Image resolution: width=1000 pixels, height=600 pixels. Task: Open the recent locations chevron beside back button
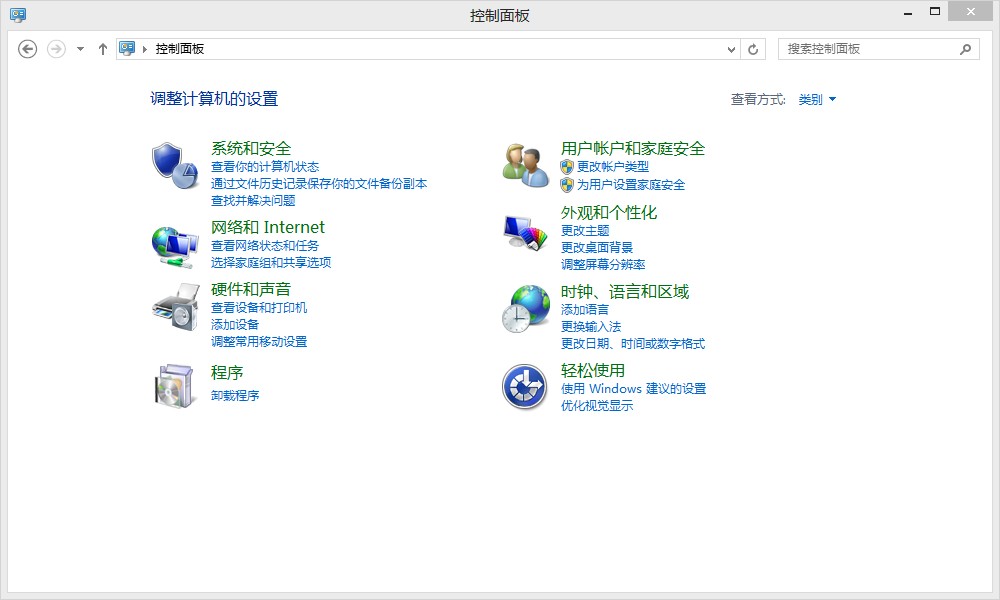[x=79, y=48]
